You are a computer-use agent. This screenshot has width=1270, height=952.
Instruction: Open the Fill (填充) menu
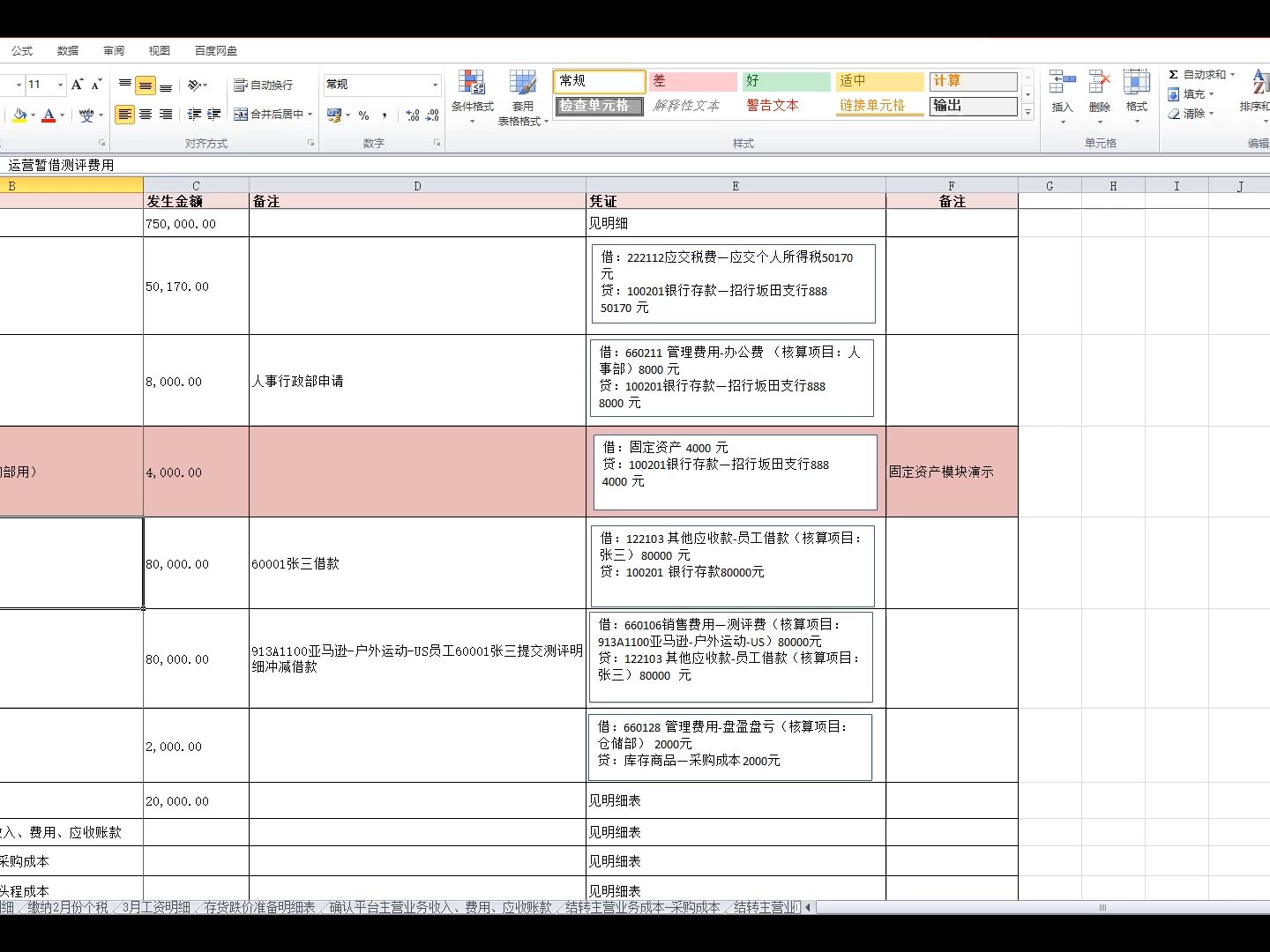1192,94
